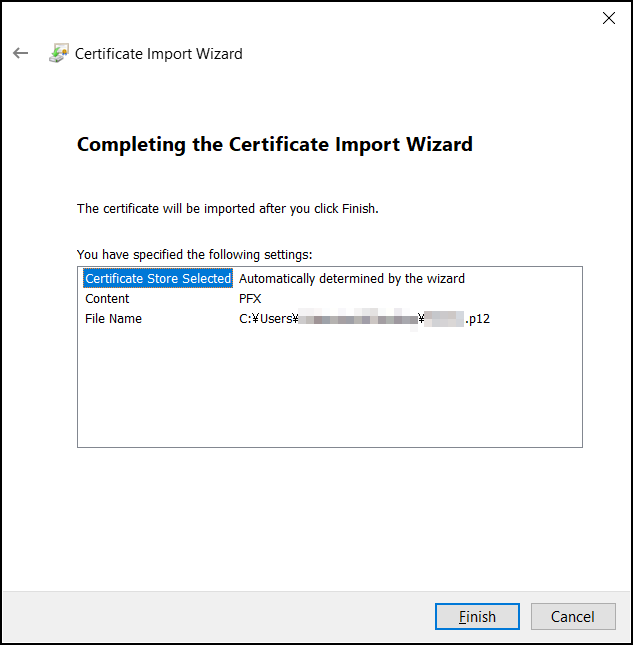Click the blank footer area left of Finish
The height and width of the screenshot is (645, 633).
point(220,617)
